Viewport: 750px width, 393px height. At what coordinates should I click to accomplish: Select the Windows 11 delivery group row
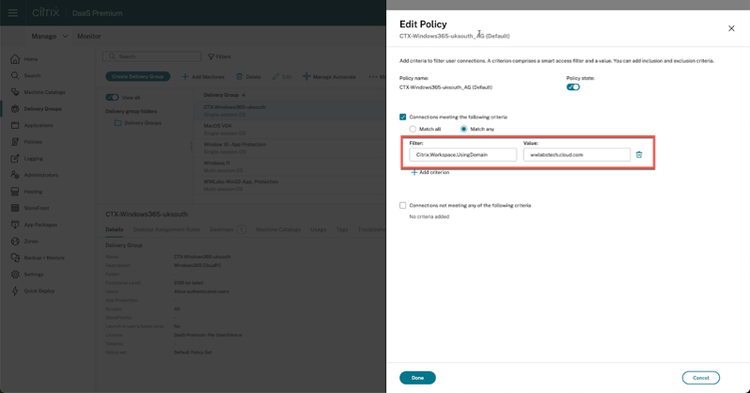290,166
